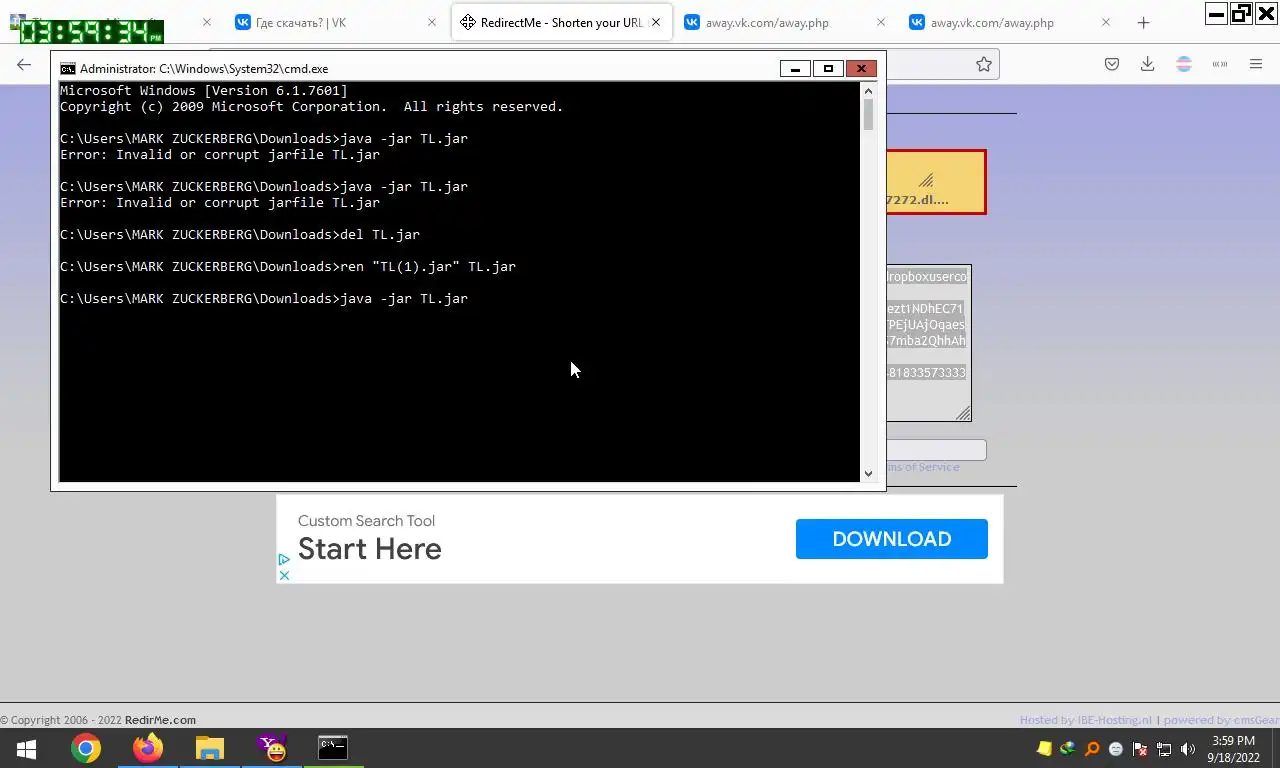The image size is (1280, 768).
Task: Open gray face tray icon
Action: 1116,749
